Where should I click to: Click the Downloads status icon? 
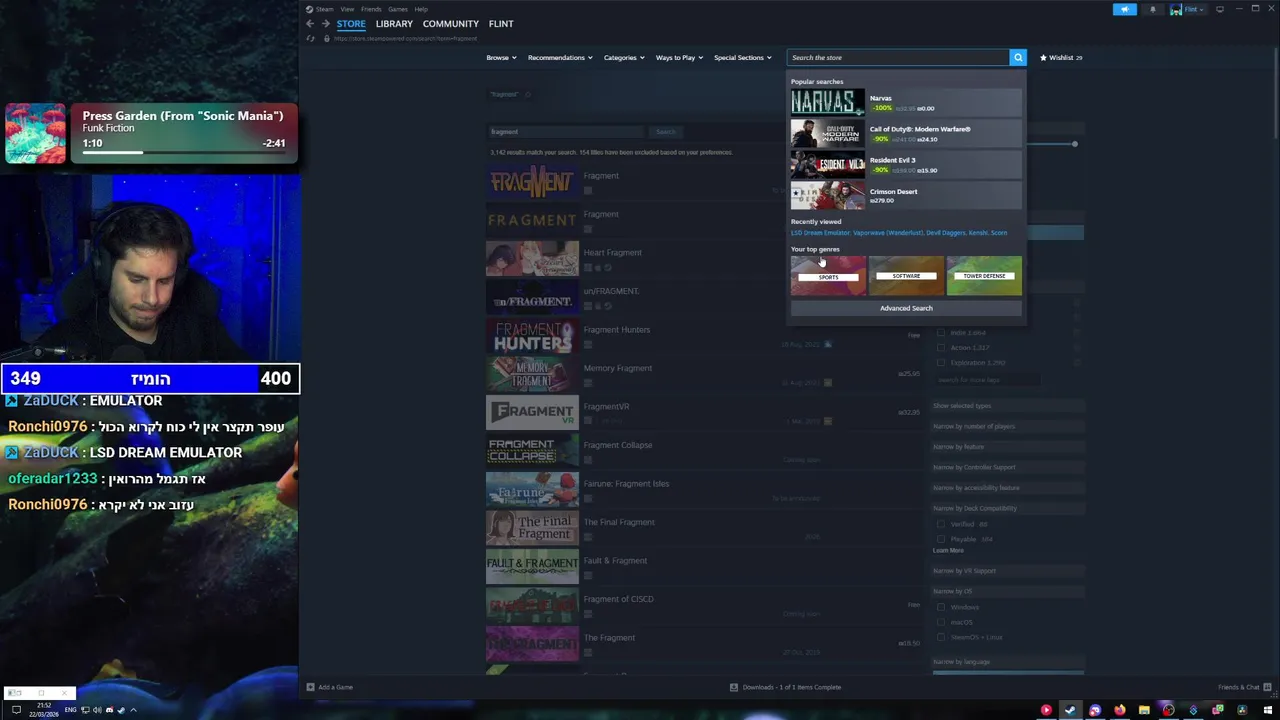(x=734, y=687)
